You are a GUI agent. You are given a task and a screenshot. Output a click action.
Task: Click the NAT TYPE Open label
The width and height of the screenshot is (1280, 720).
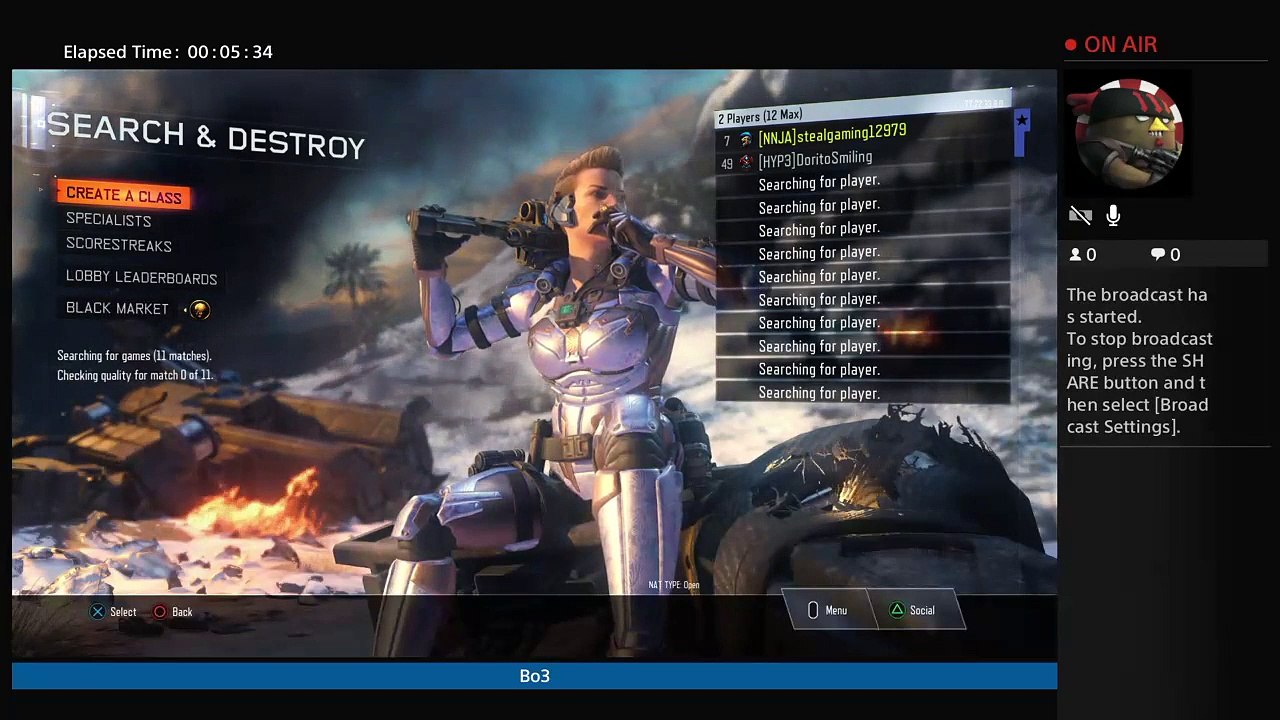pyautogui.click(x=674, y=585)
